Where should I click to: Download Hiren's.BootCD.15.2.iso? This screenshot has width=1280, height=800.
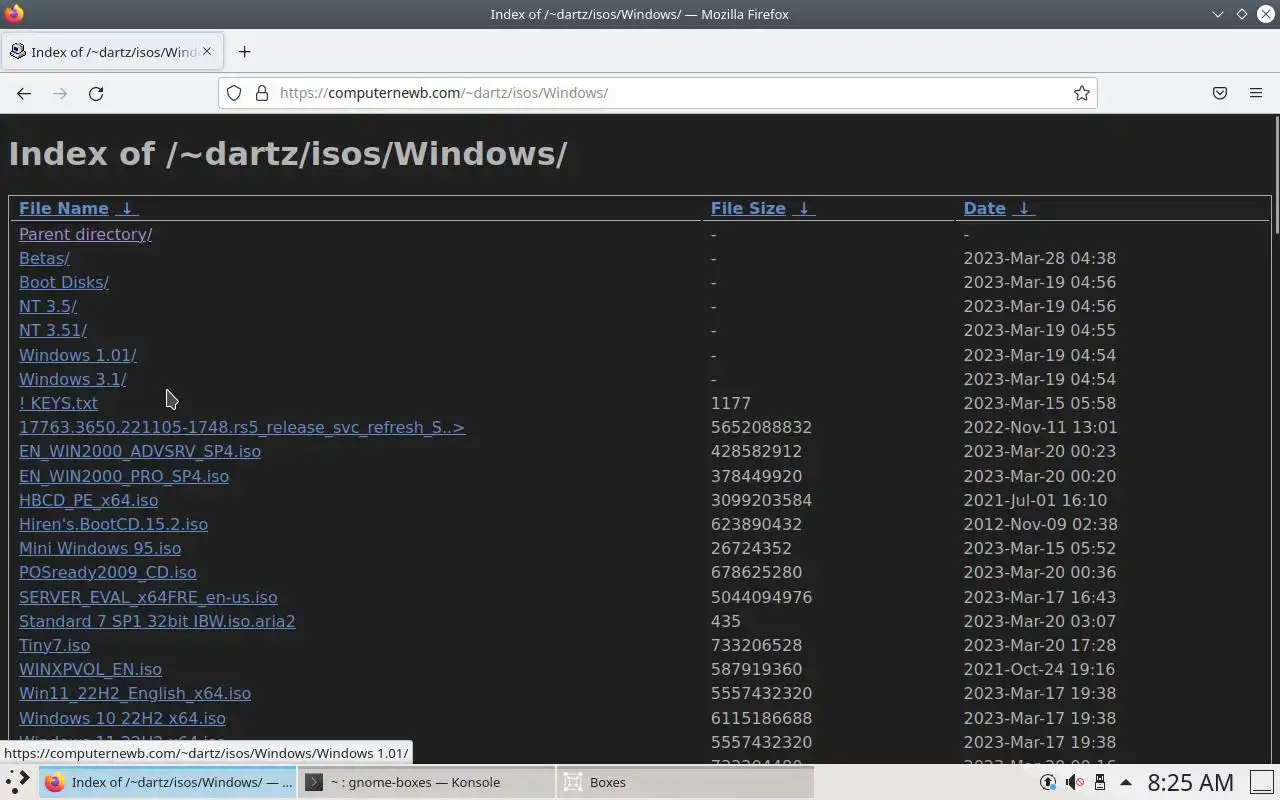(113, 524)
